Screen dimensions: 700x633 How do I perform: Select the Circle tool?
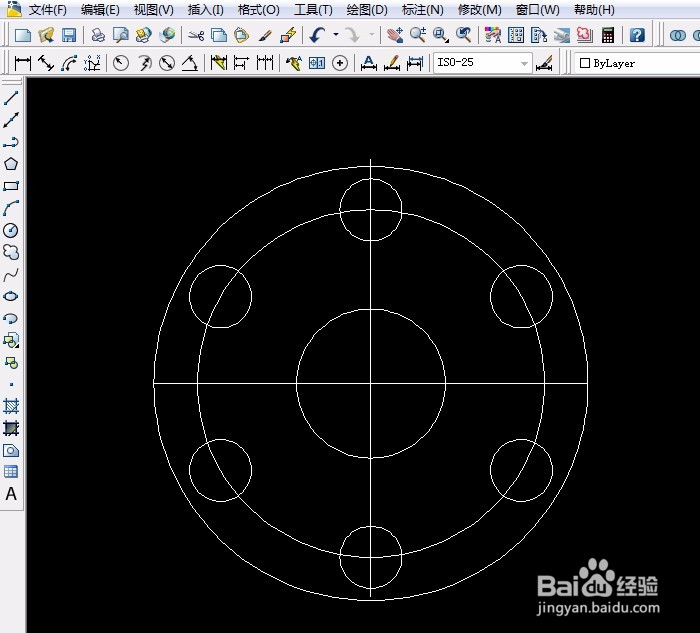point(11,230)
